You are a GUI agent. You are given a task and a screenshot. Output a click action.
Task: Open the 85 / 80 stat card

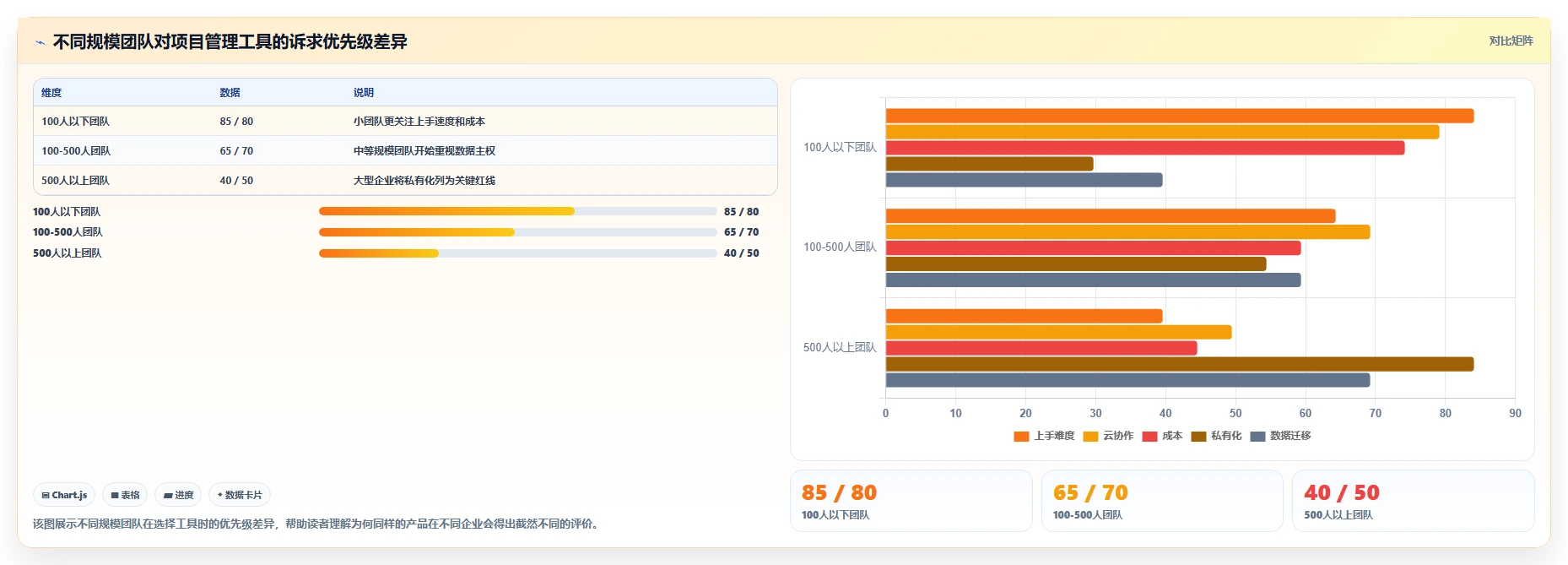911,501
